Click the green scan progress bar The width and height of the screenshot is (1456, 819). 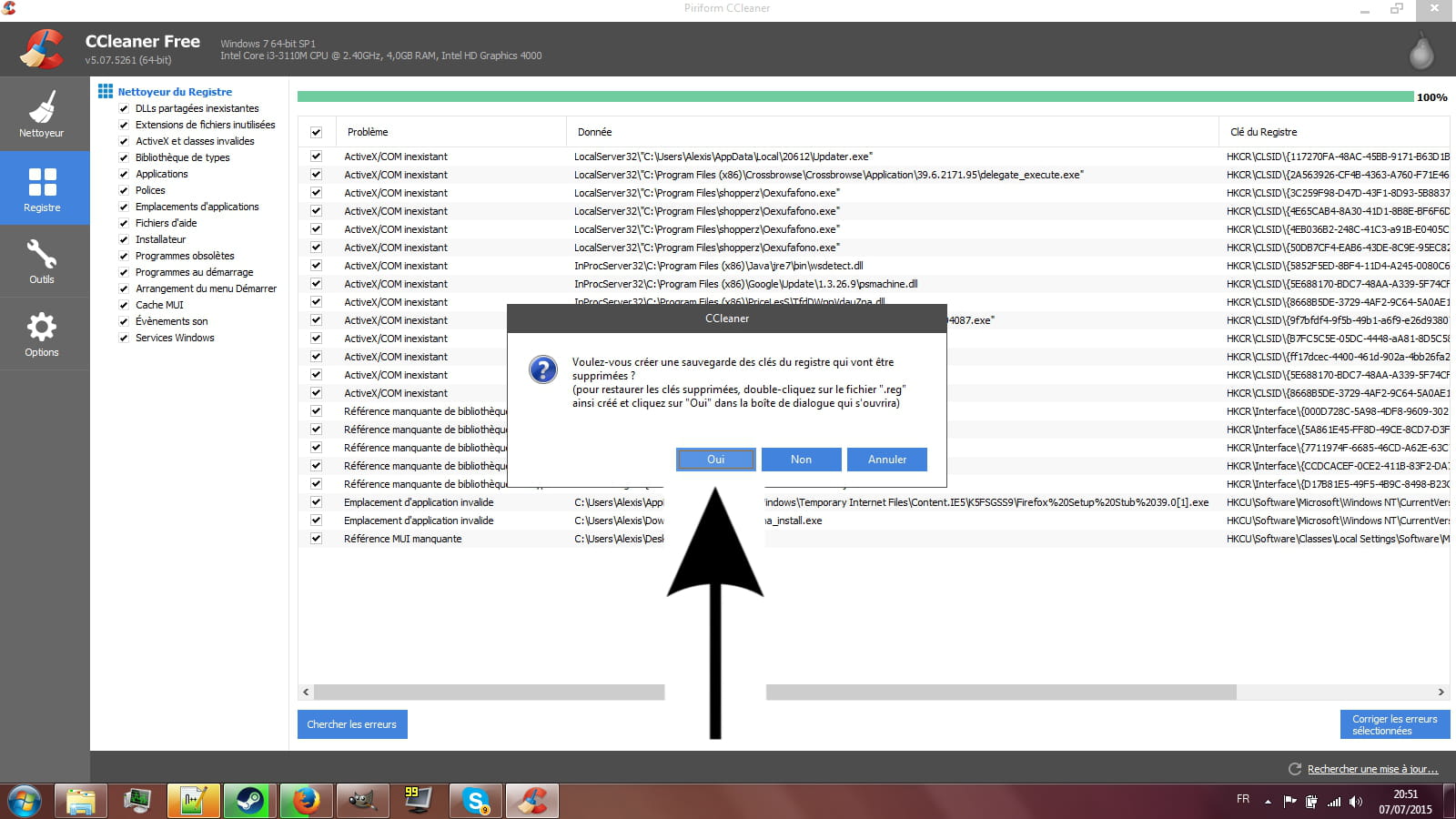coord(855,96)
